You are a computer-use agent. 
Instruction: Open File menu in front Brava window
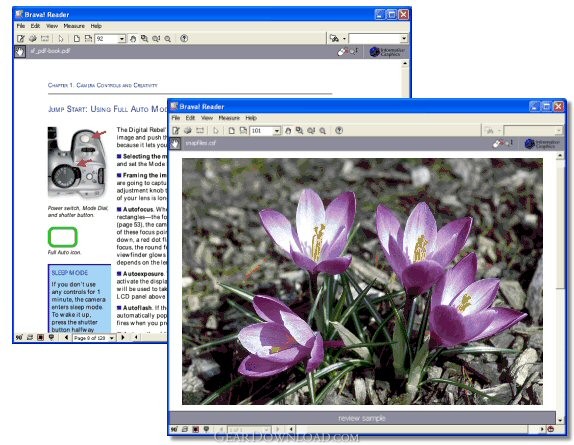[x=176, y=118]
